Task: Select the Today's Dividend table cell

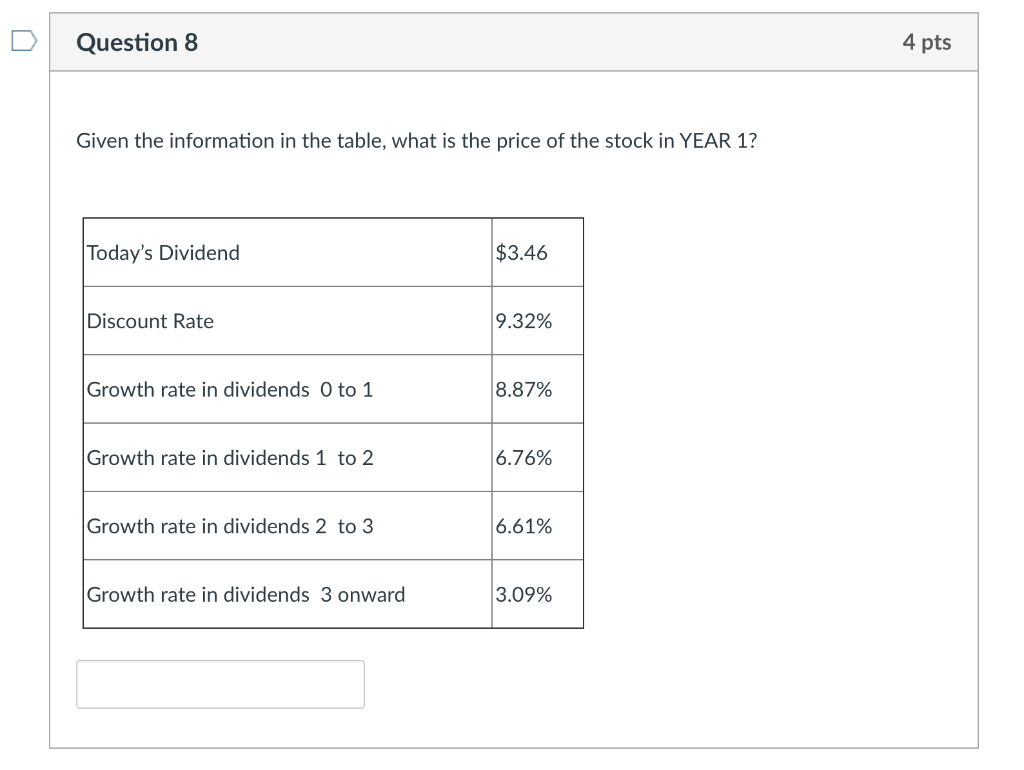Action: point(162,252)
